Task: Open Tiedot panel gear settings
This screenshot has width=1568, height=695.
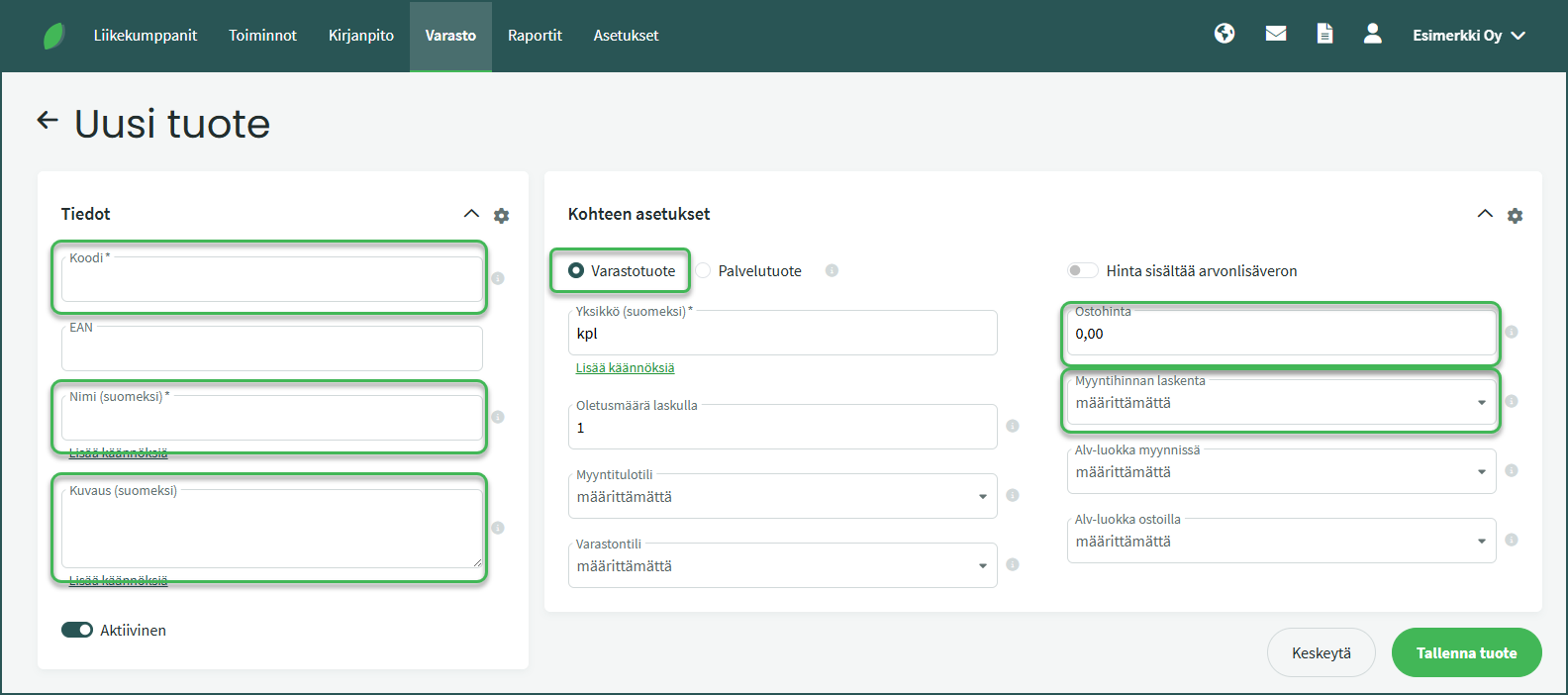Action: [502, 216]
